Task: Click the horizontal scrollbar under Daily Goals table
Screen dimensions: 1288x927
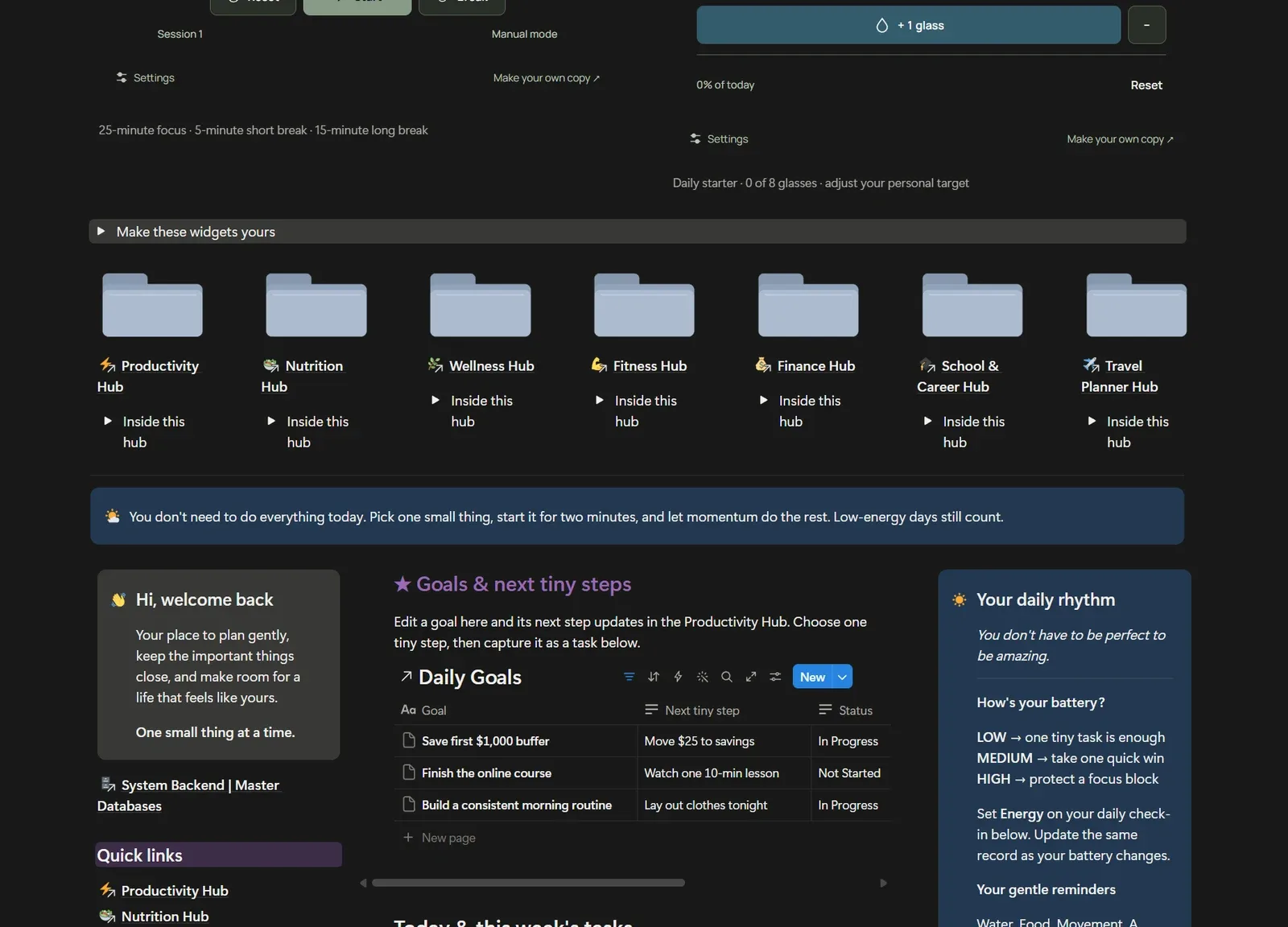Action: [528, 883]
